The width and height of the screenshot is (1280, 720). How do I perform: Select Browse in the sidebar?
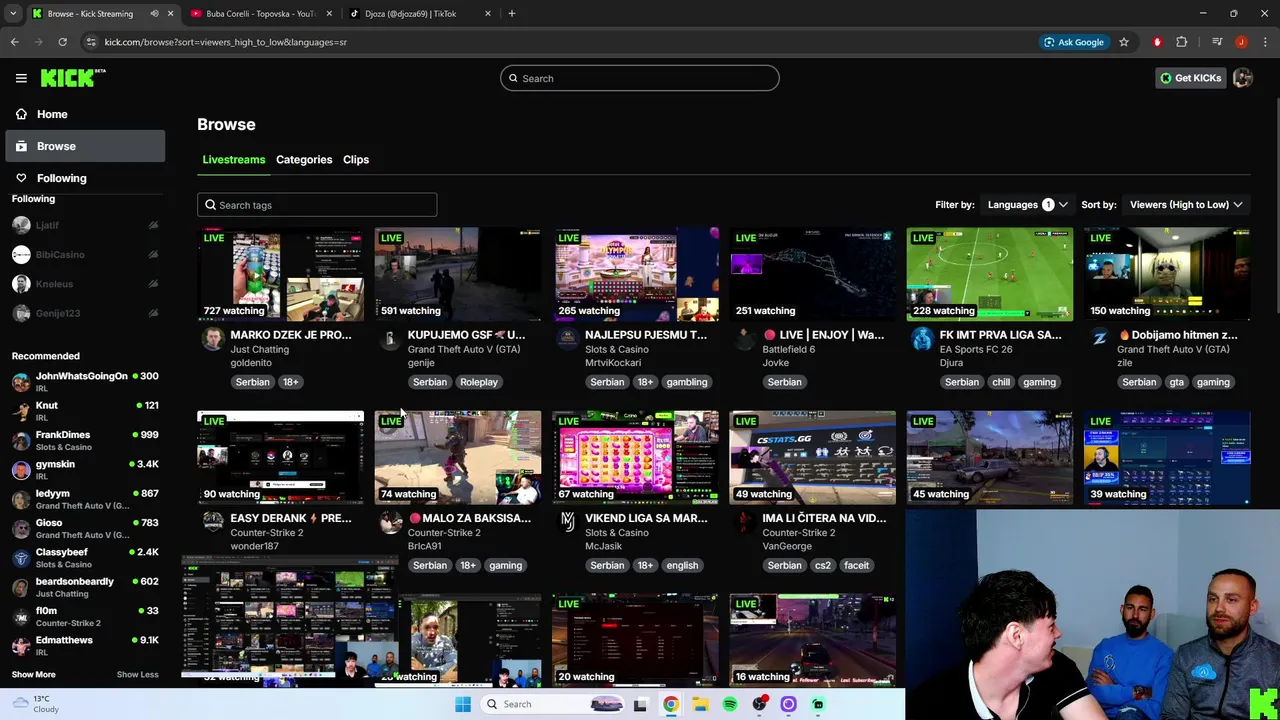tap(85, 146)
